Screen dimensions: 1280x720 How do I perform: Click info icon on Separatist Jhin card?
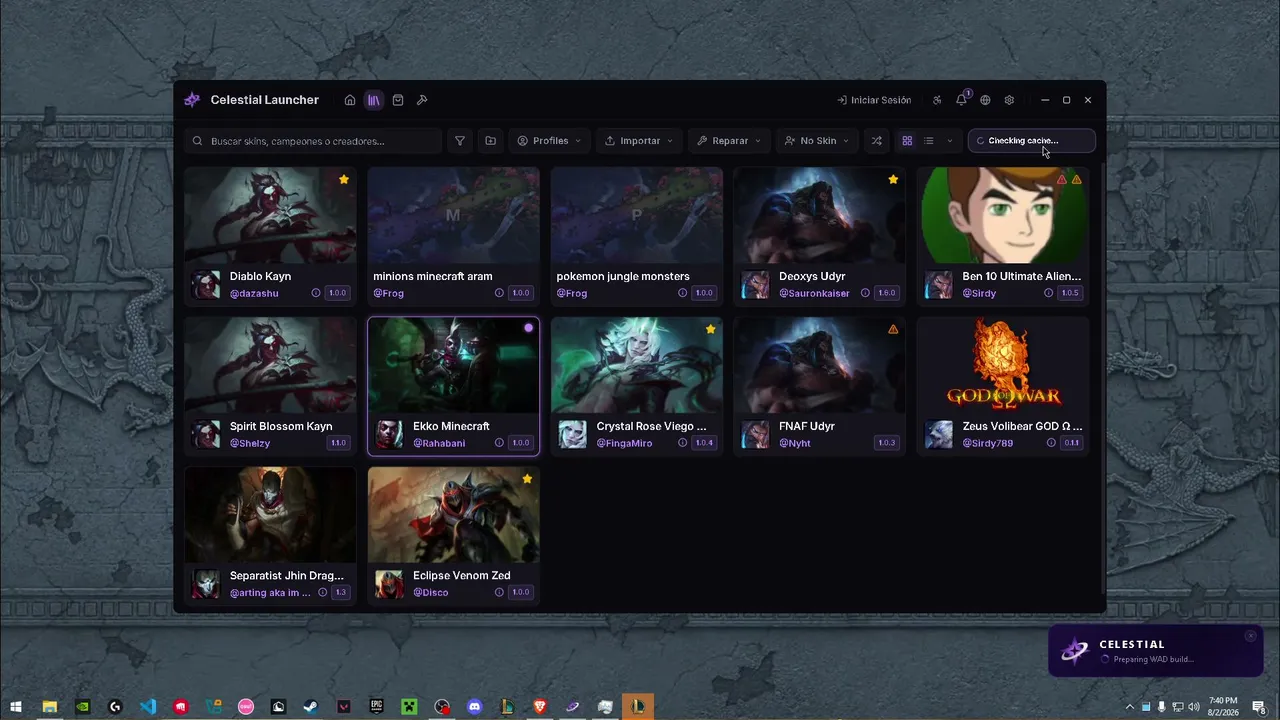[x=322, y=593]
